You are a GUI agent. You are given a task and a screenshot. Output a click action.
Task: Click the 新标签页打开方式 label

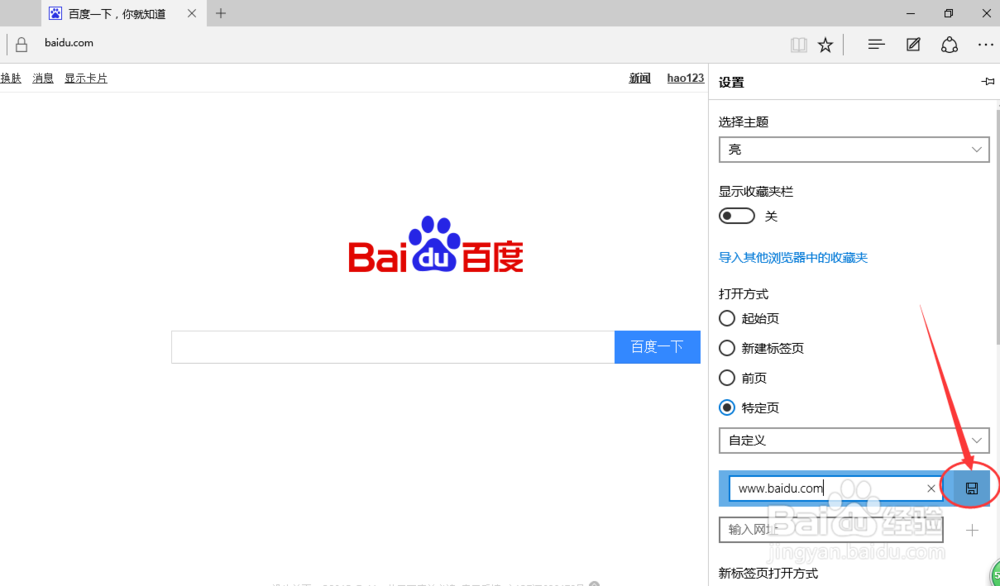click(768, 573)
